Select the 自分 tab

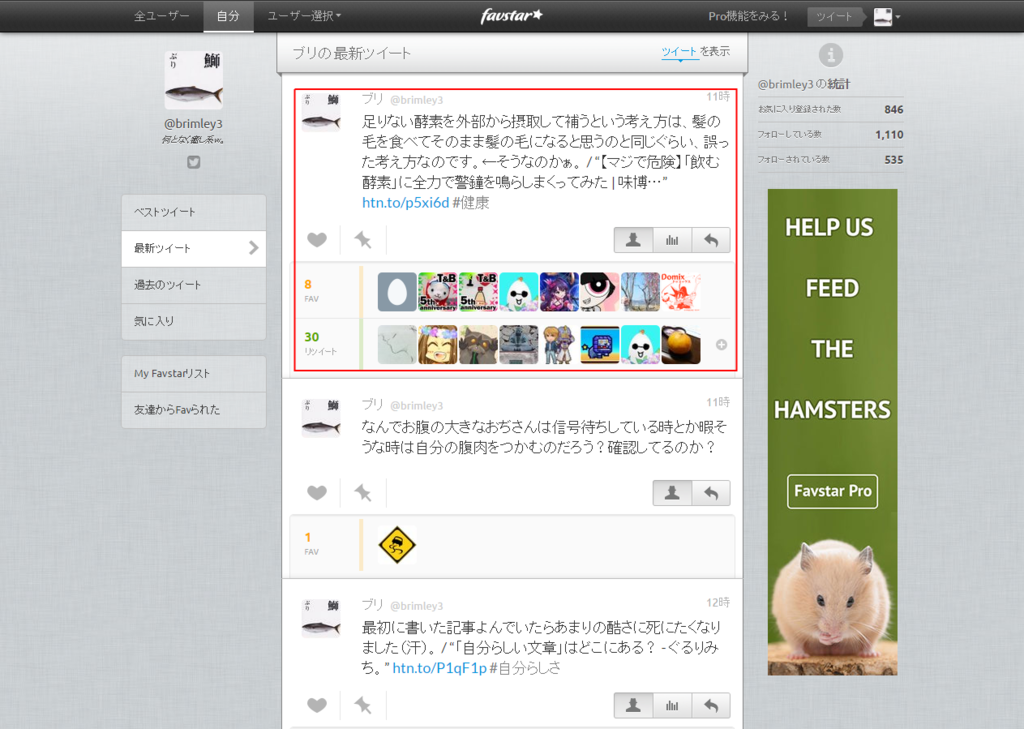point(228,16)
